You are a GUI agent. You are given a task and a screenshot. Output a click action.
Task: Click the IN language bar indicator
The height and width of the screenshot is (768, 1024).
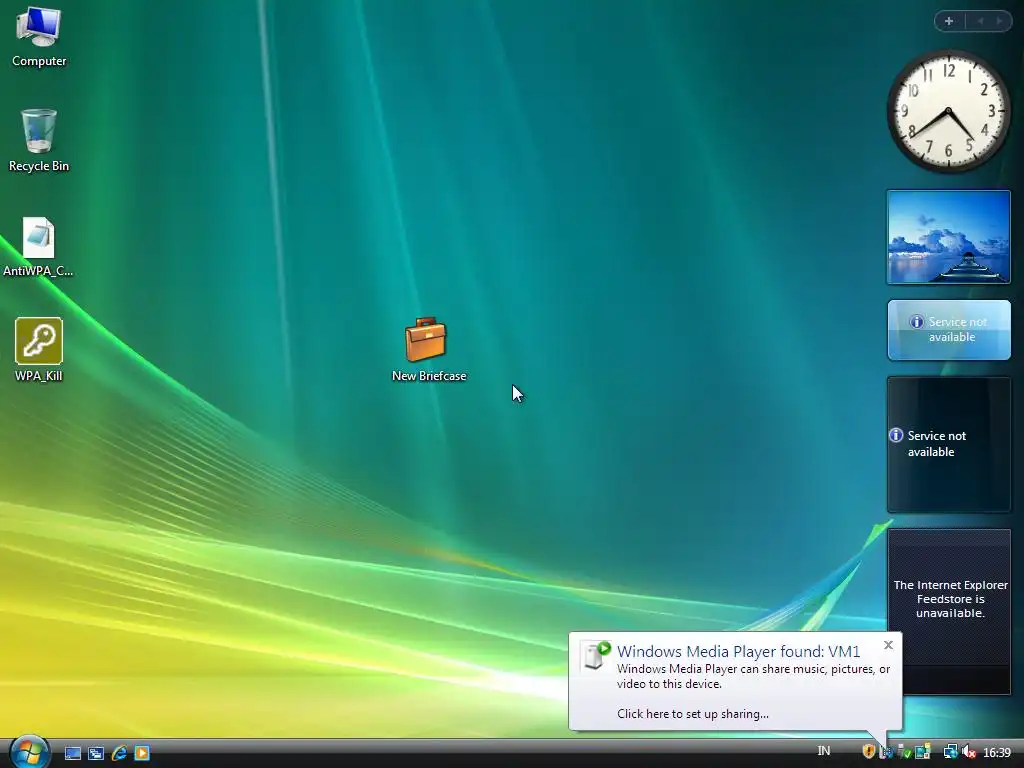click(x=824, y=751)
